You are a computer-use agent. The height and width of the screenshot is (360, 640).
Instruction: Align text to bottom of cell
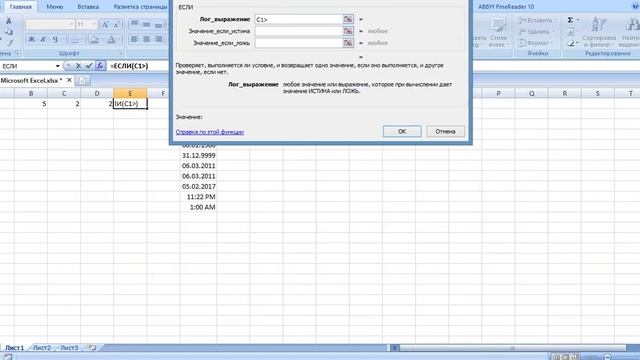click(158, 24)
